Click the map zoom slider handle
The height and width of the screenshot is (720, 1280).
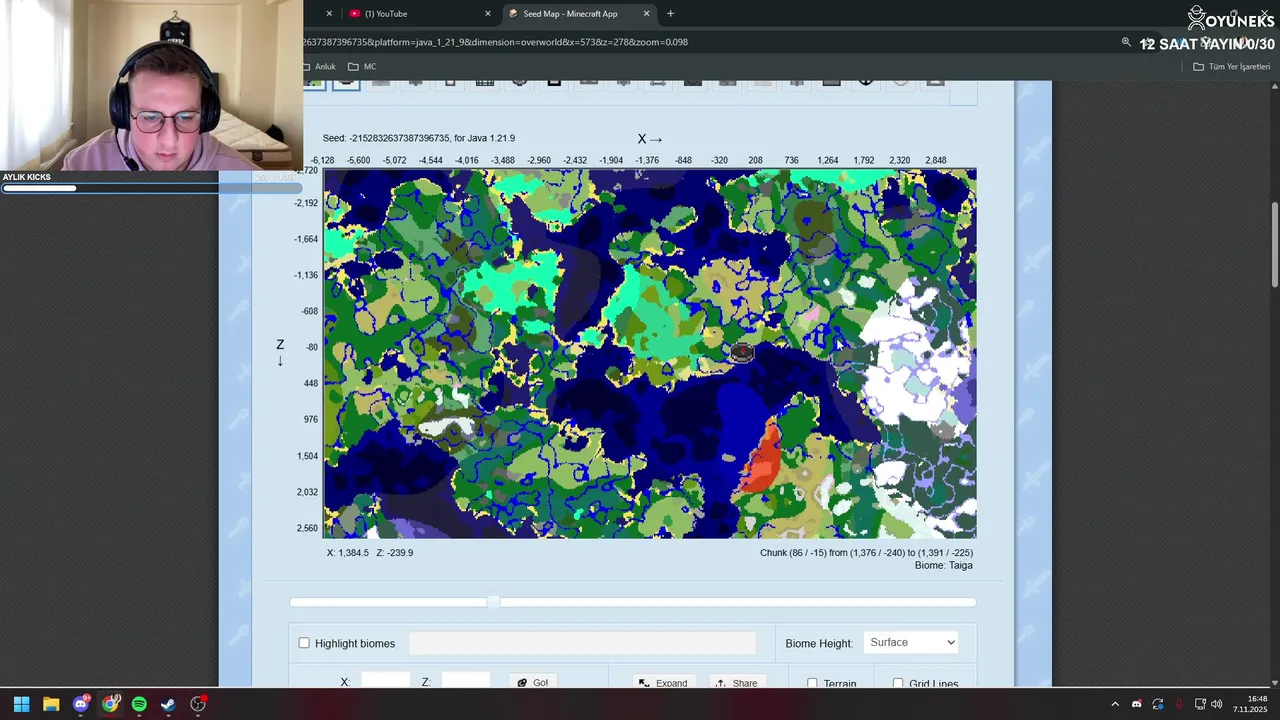click(494, 602)
